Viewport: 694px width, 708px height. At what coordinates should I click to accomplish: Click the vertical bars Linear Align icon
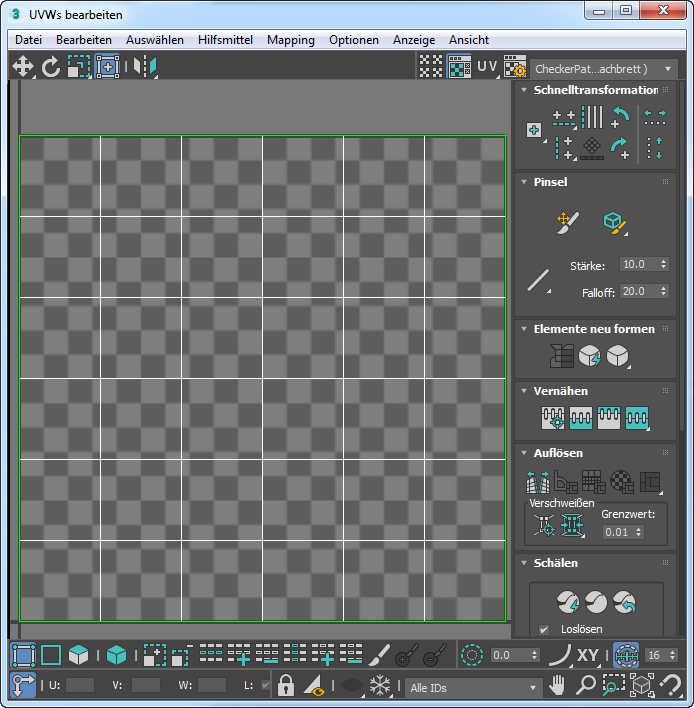pos(592,117)
